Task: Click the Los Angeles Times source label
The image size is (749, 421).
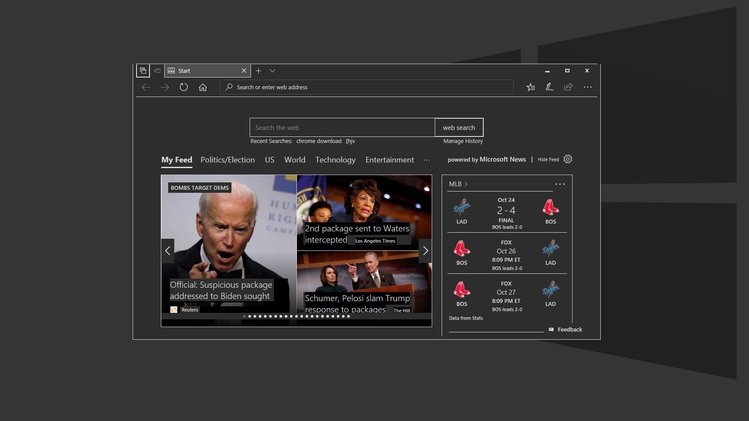Action: 375,241
